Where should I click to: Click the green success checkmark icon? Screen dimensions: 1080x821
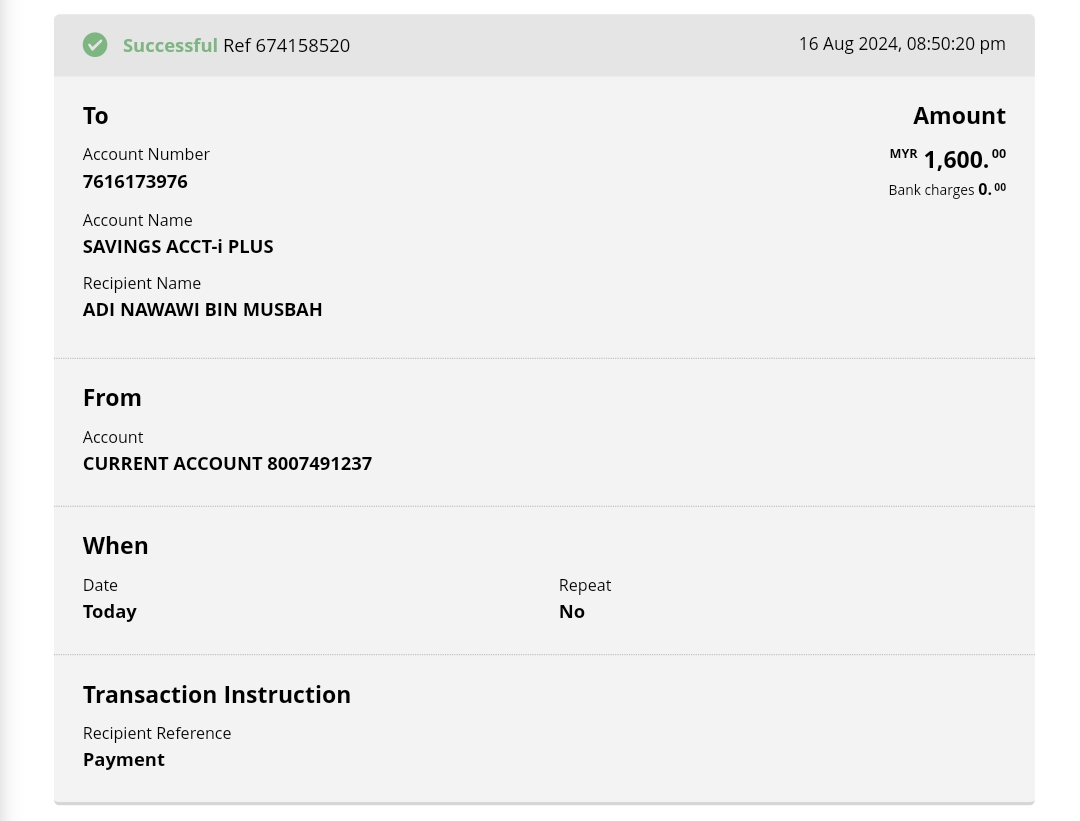(95, 45)
